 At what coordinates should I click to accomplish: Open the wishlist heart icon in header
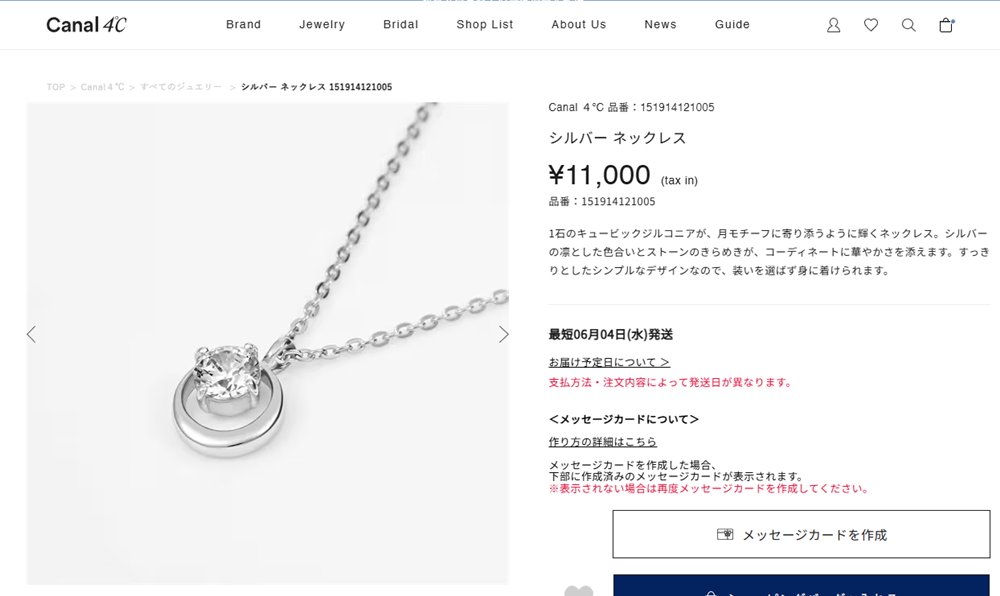coord(871,25)
